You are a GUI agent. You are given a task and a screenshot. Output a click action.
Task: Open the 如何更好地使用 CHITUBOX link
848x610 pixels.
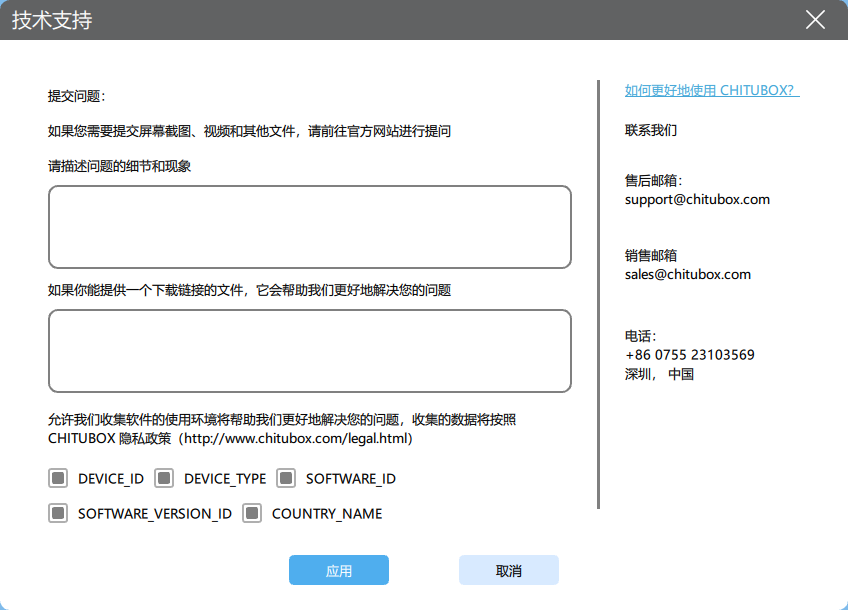point(710,91)
